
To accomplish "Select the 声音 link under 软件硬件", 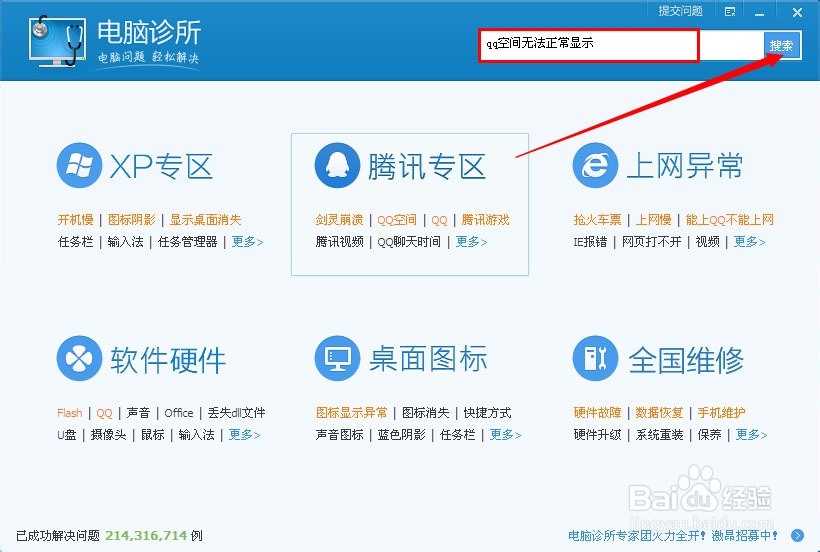I will click(x=138, y=413).
